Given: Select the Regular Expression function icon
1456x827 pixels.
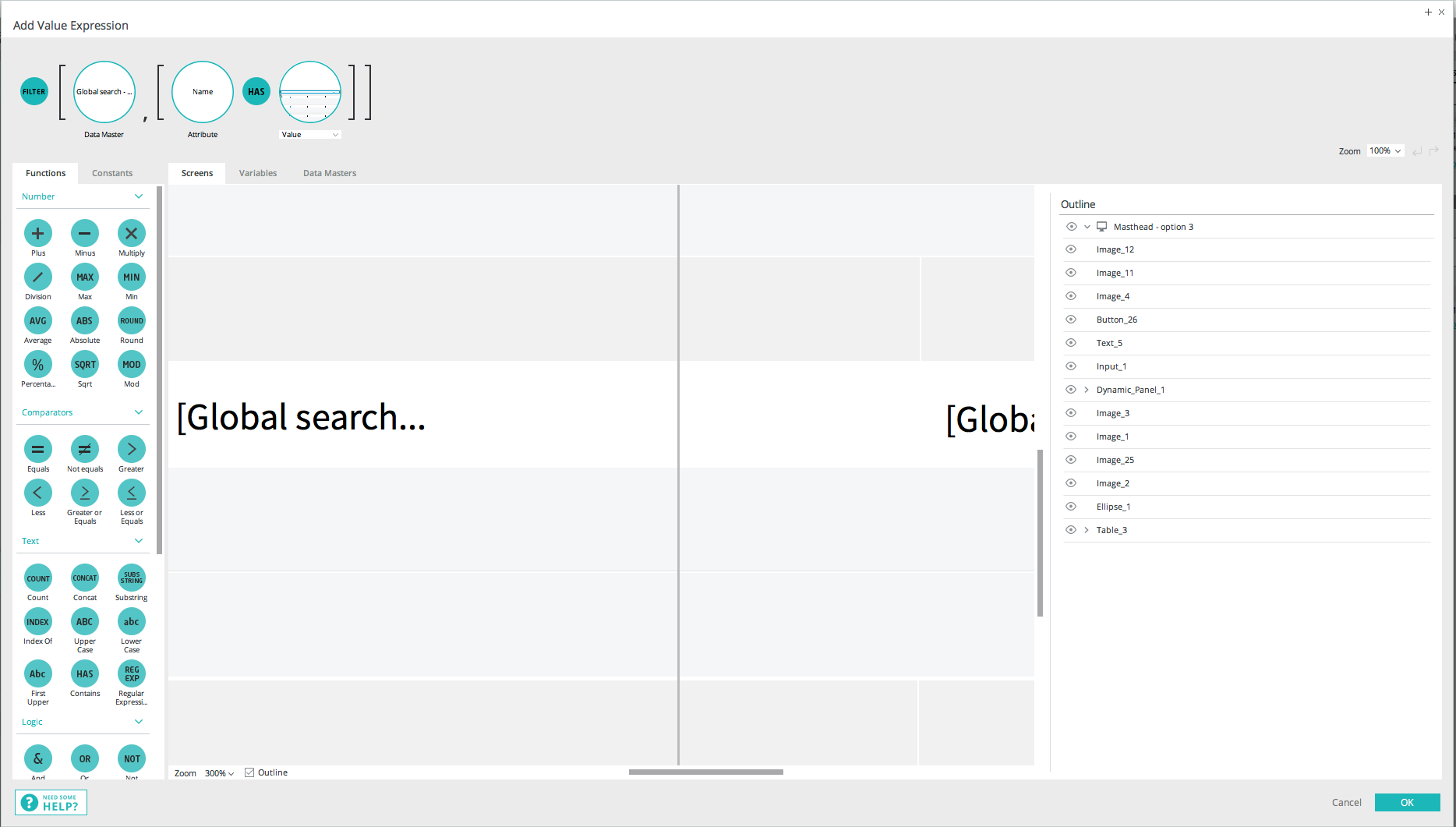Looking at the screenshot, I should [x=131, y=674].
